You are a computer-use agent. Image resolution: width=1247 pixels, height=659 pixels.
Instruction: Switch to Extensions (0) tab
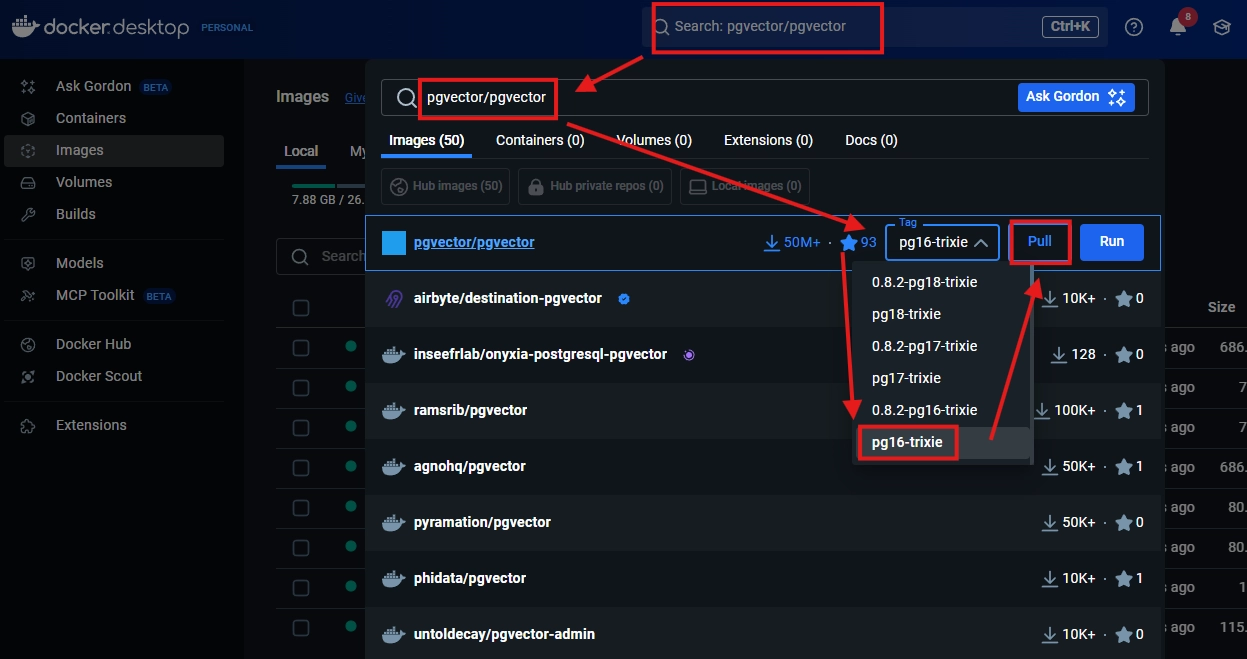click(768, 141)
